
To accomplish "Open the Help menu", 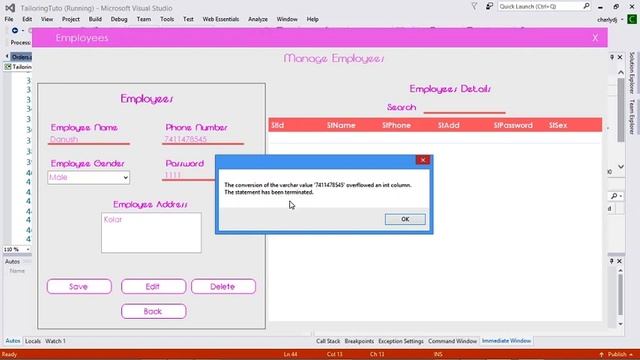I will pos(312,19).
